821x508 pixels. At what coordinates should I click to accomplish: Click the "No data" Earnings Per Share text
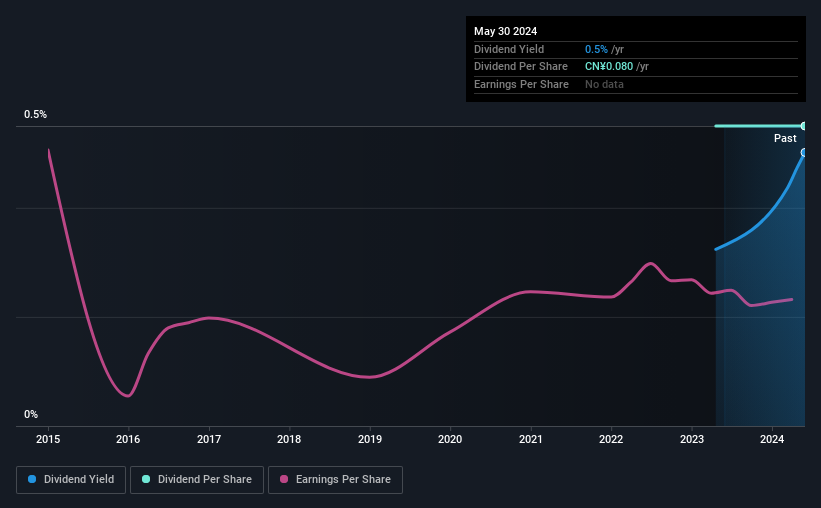(x=604, y=84)
